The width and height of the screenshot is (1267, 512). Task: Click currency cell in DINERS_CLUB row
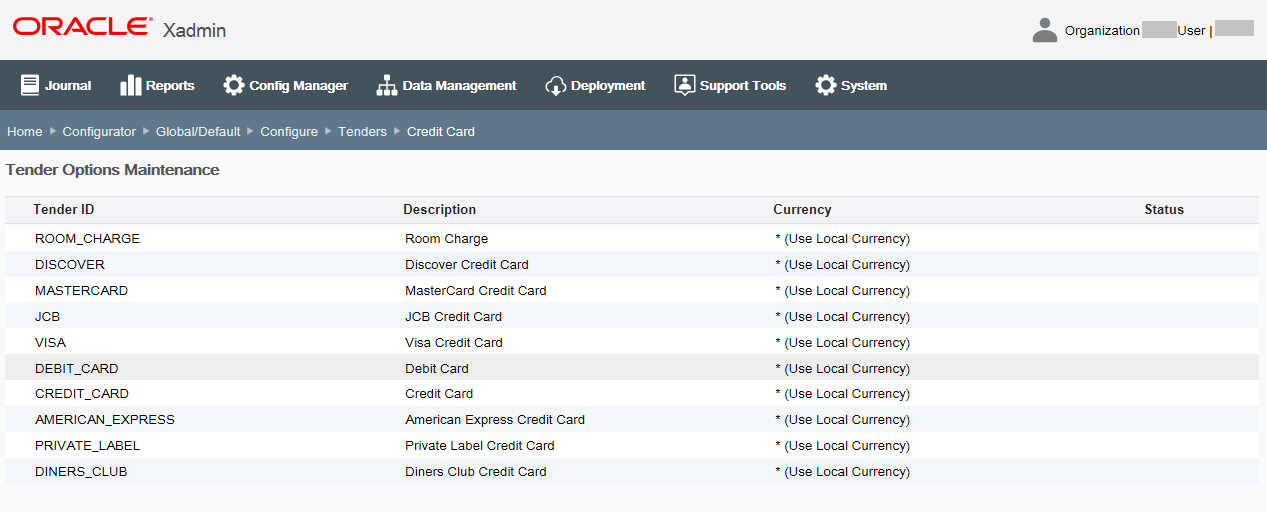click(842, 472)
